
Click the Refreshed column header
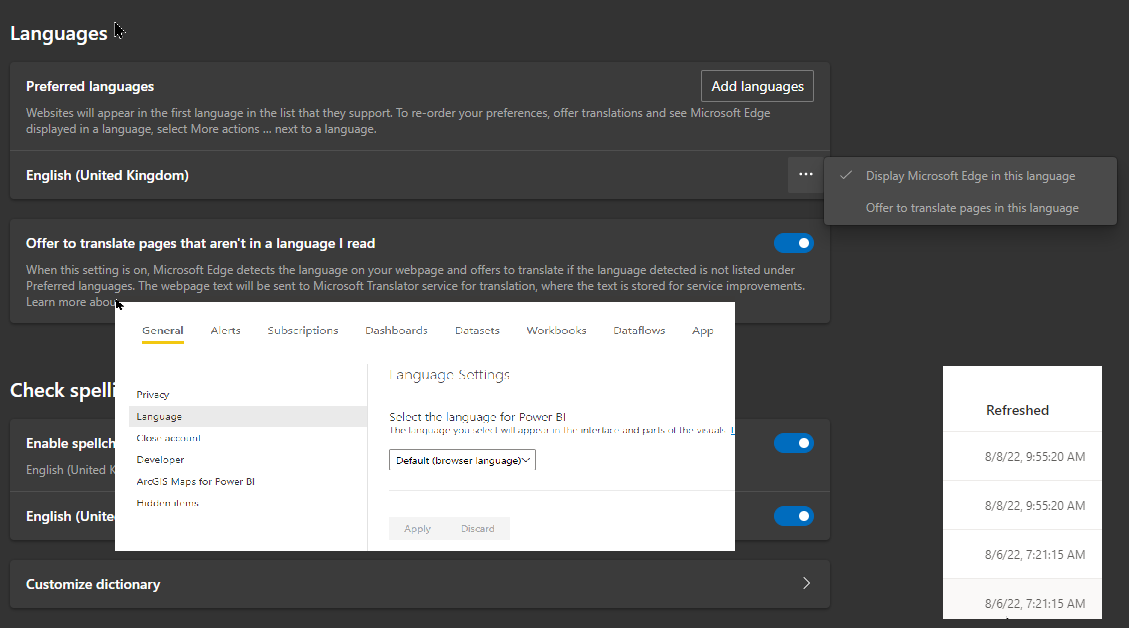click(x=1017, y=411)
